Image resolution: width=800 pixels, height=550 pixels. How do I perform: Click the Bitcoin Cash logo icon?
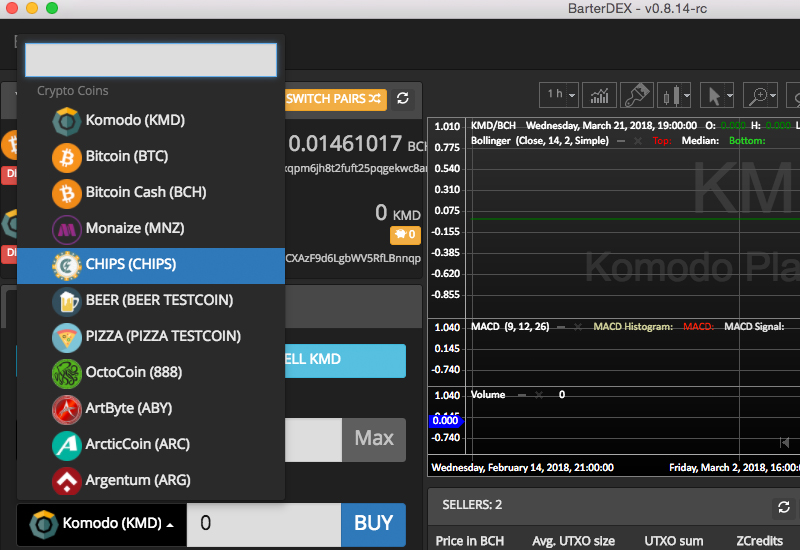pos(66,194)
